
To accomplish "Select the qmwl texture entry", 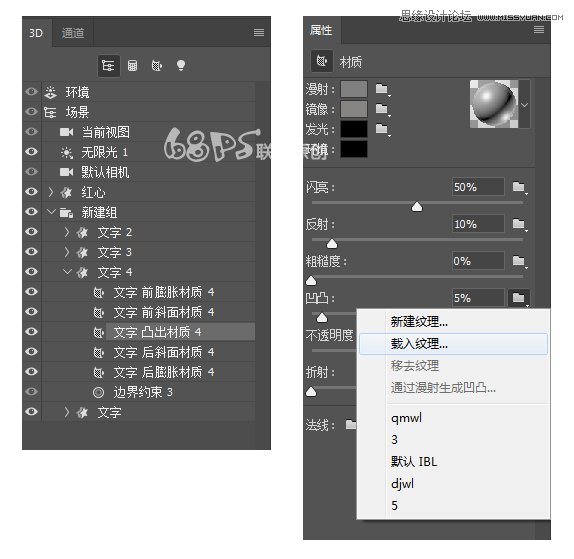I will tap(453, 418).
